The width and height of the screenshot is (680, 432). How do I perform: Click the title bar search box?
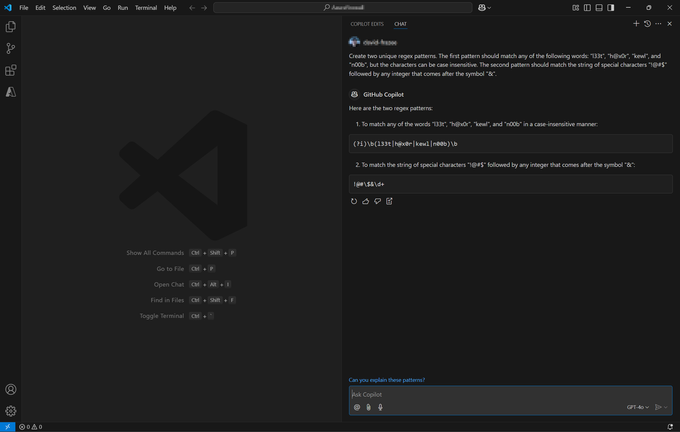click(343, 8)
